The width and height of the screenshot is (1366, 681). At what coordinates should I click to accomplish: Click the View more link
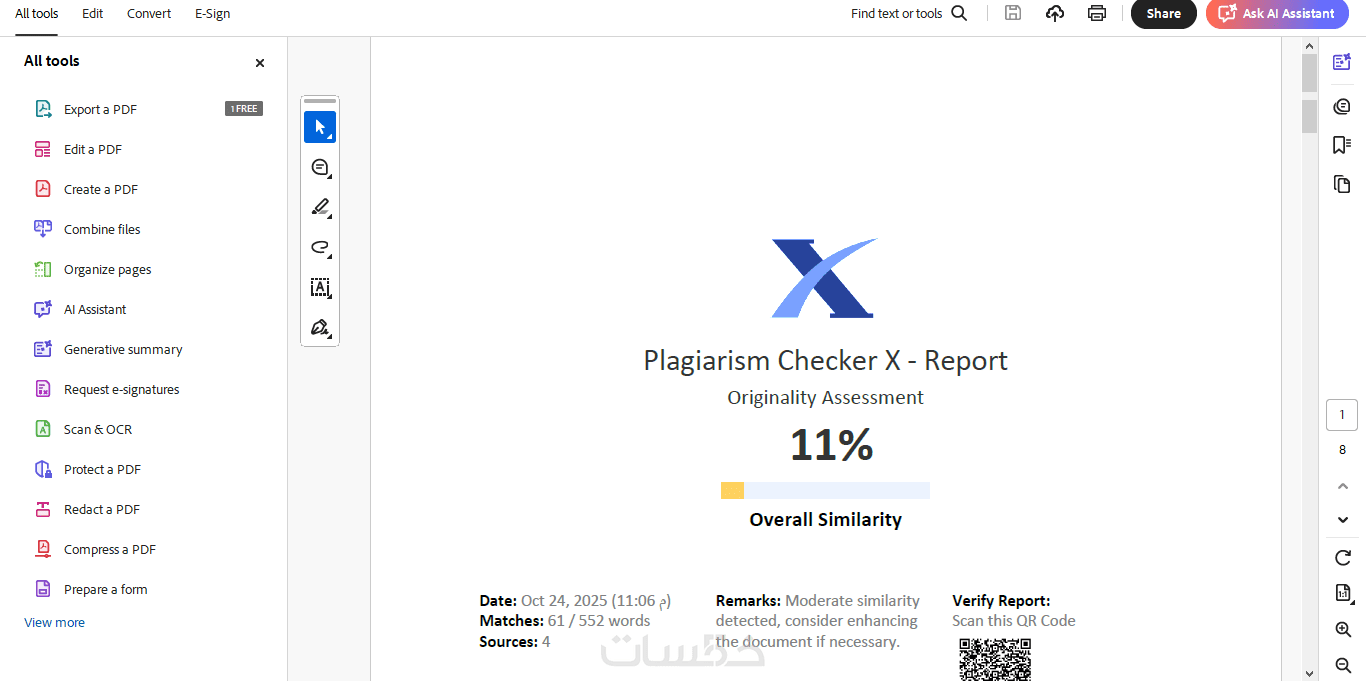(54, 622)
